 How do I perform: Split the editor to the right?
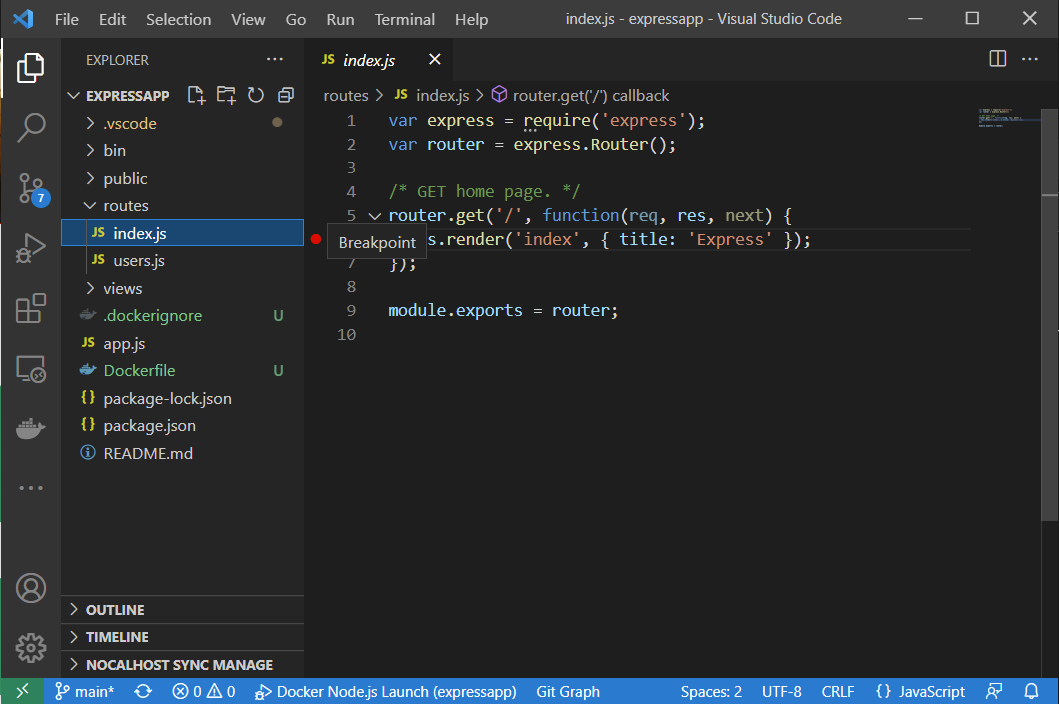tap(998, 59)
